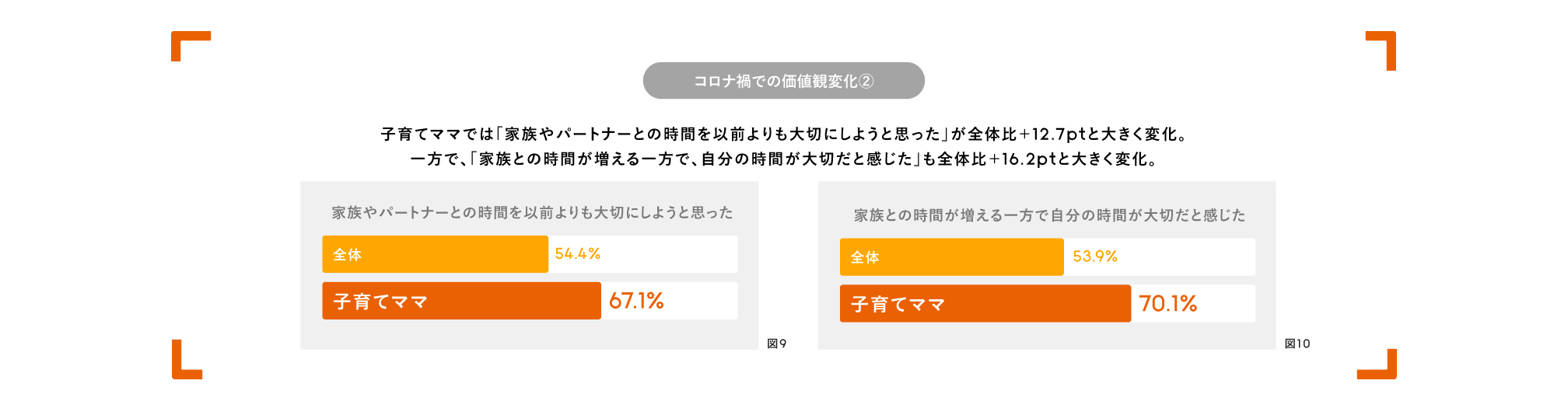Click the 図9 figure caption
Viewport: 1568px width, 412px height.
pos(776,344)
